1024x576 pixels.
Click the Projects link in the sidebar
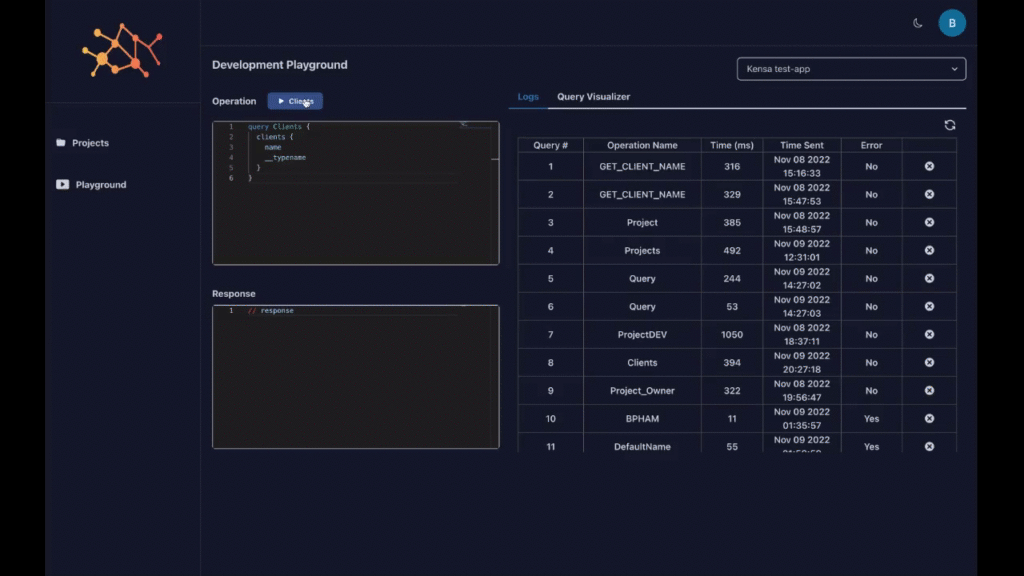[x=91, y=142]
